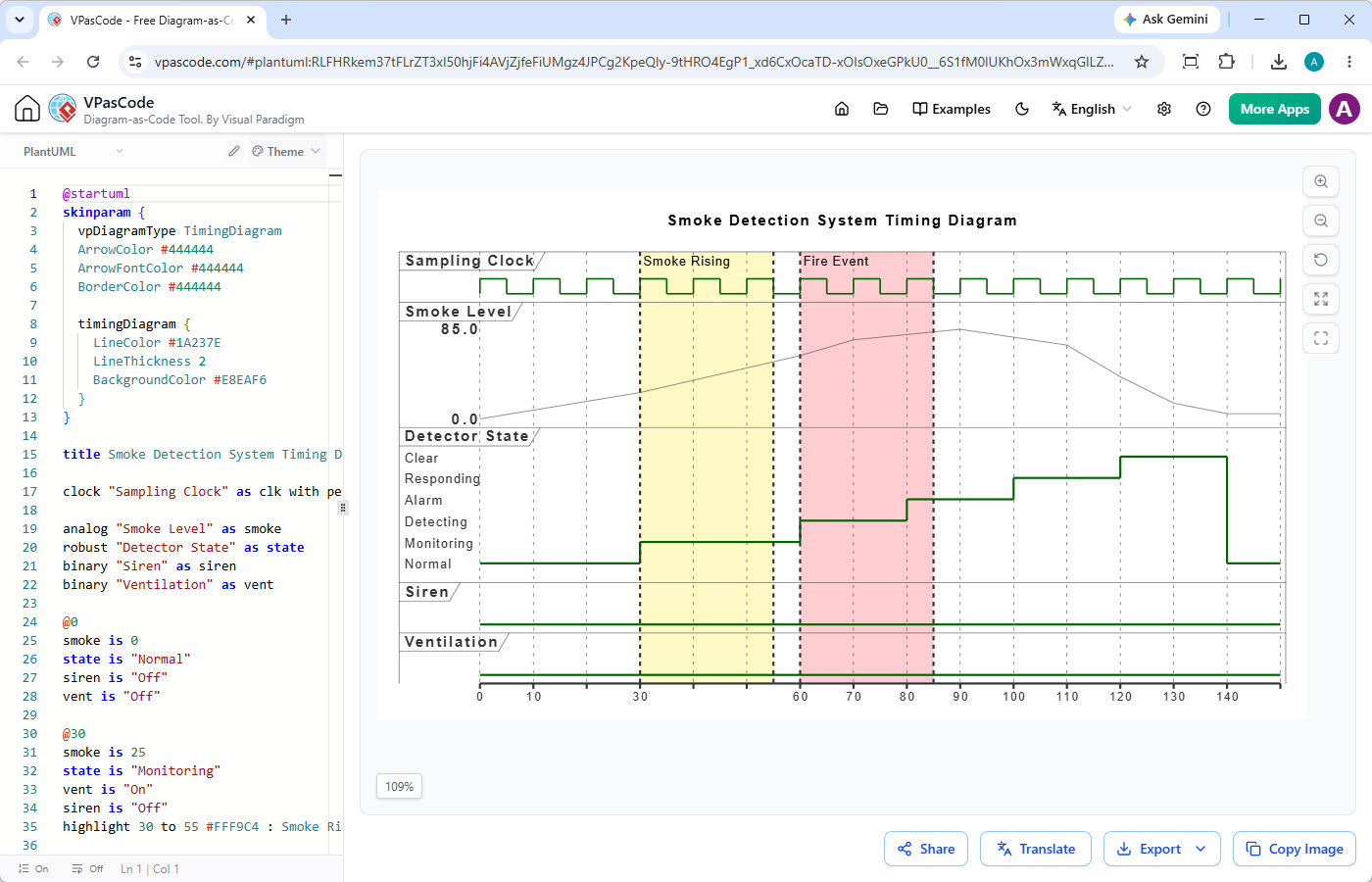Bookmark this page with star icon
1372x882 pixels.
[1142, 62]
